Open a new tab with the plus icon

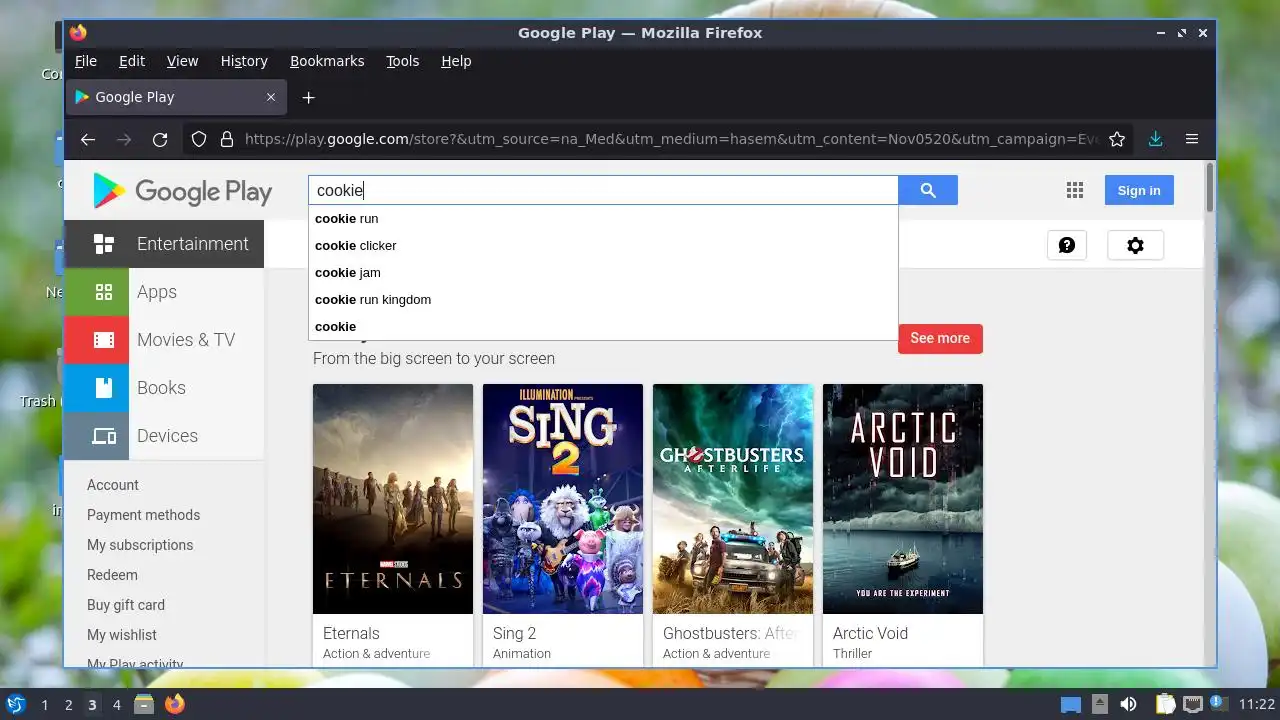pos(309,97)
